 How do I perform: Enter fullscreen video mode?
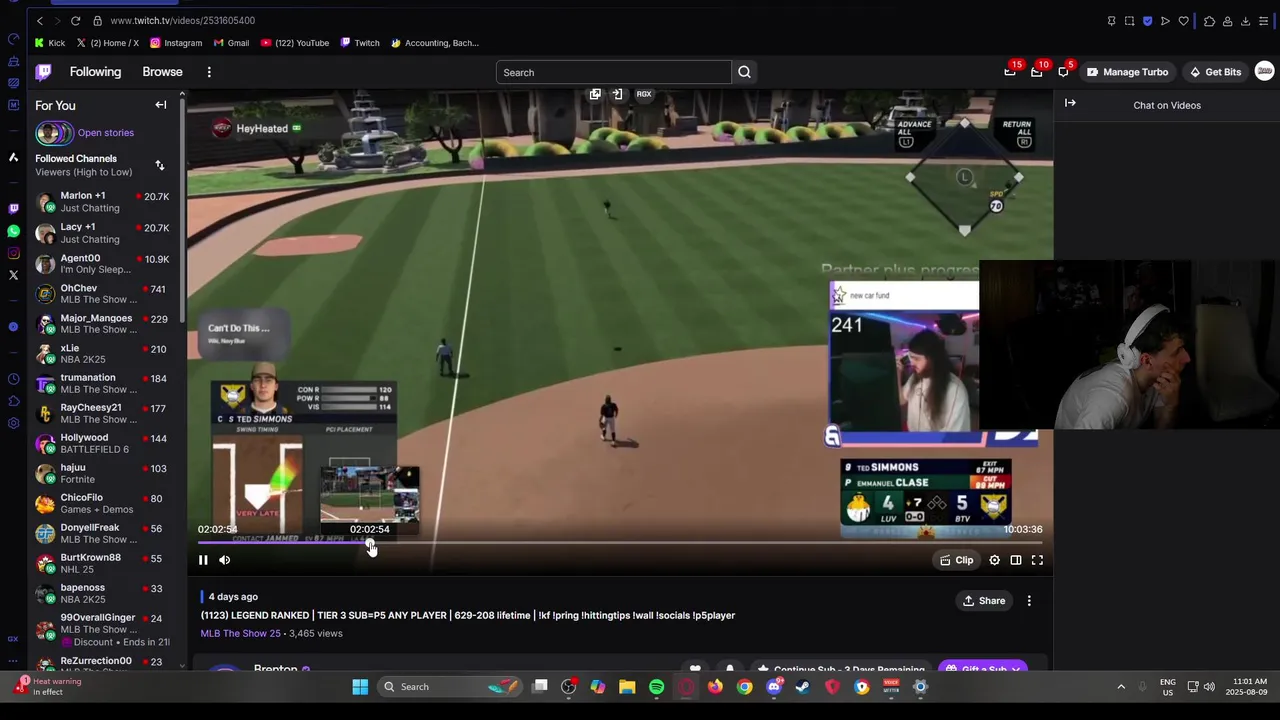pyautogui.click(x=1037, y=560)
